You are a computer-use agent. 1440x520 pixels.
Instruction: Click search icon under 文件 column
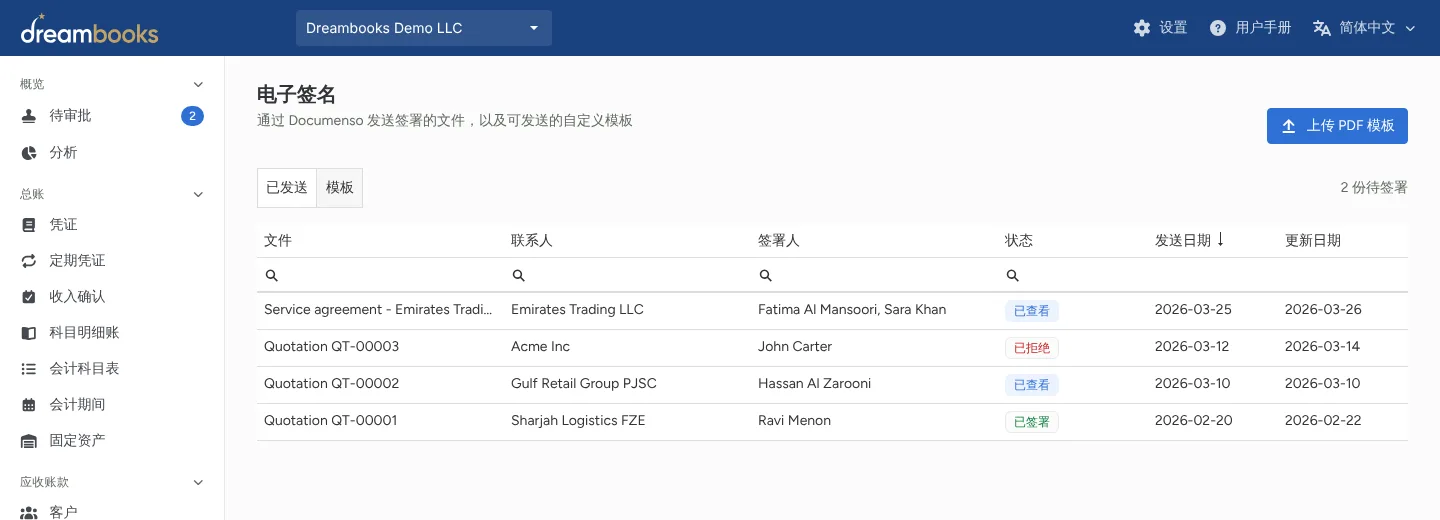pyautogui.click(x=271, y=275)
